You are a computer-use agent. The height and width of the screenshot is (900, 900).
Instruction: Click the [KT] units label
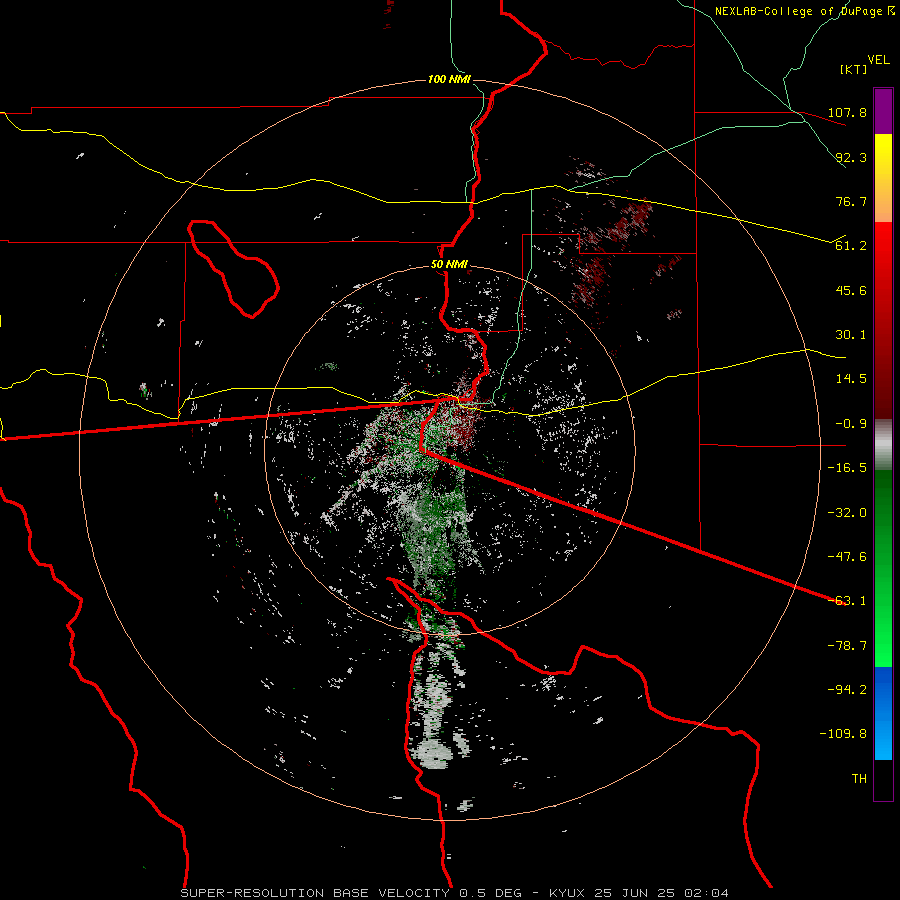854,69
